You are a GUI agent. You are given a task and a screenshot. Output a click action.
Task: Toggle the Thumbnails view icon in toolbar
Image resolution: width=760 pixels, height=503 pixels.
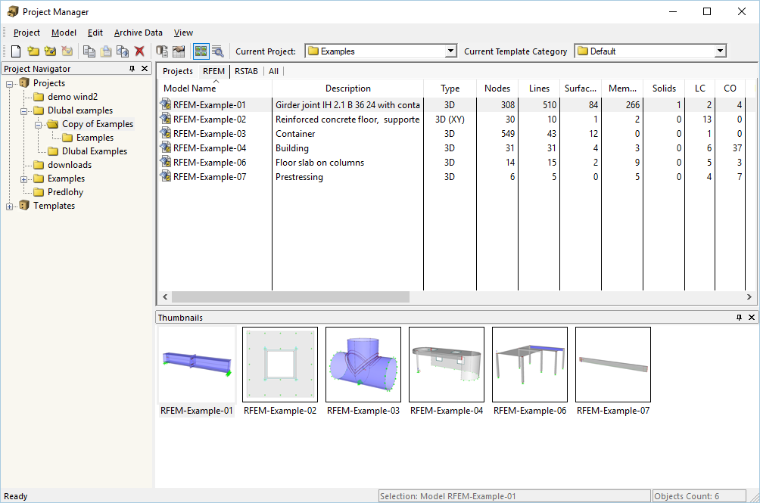tap(201, 51)
